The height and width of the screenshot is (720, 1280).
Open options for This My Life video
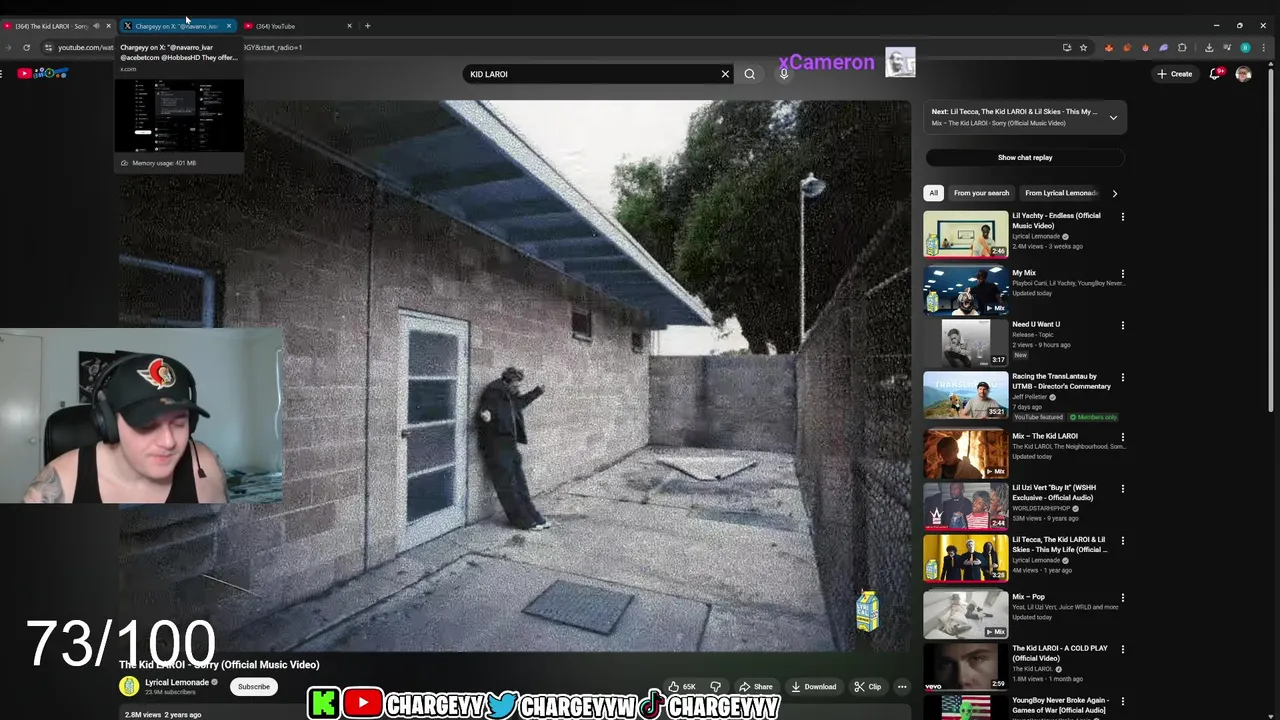click(x=1122, y=541)
